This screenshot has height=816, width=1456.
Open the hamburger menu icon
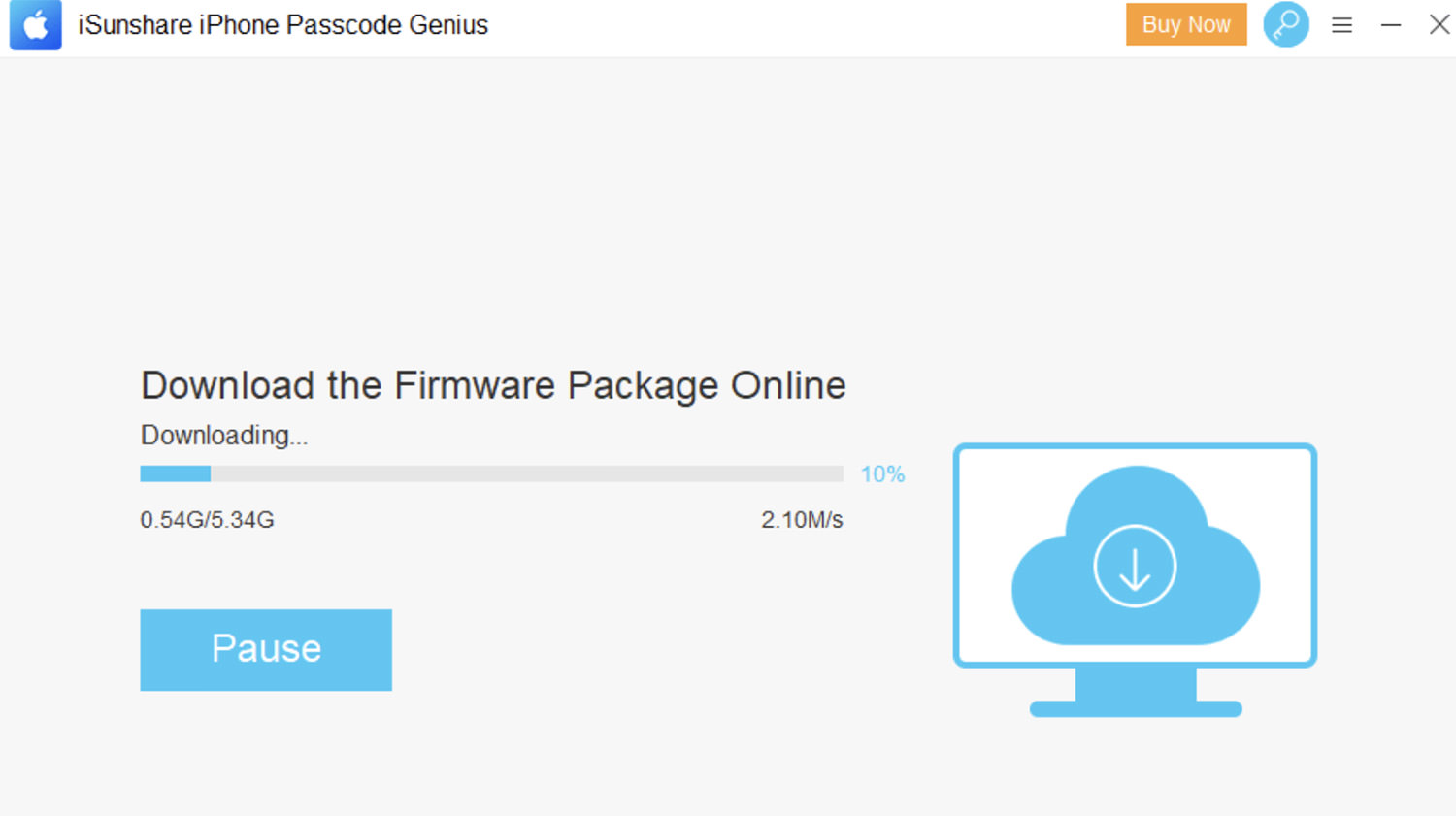click(x=1341, y=25)
